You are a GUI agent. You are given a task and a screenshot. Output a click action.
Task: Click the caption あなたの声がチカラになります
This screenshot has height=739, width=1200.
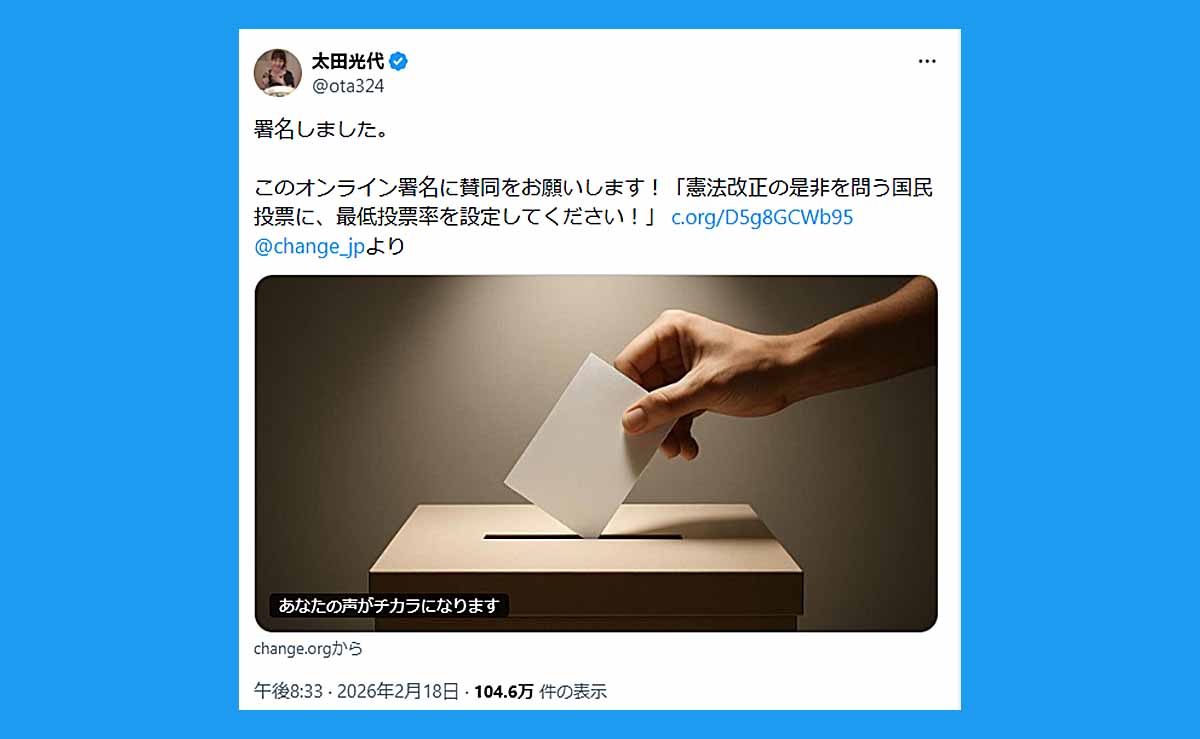389,605
